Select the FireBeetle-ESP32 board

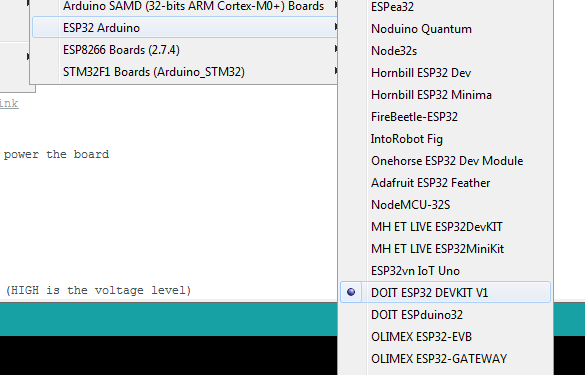tap(445, 117)
